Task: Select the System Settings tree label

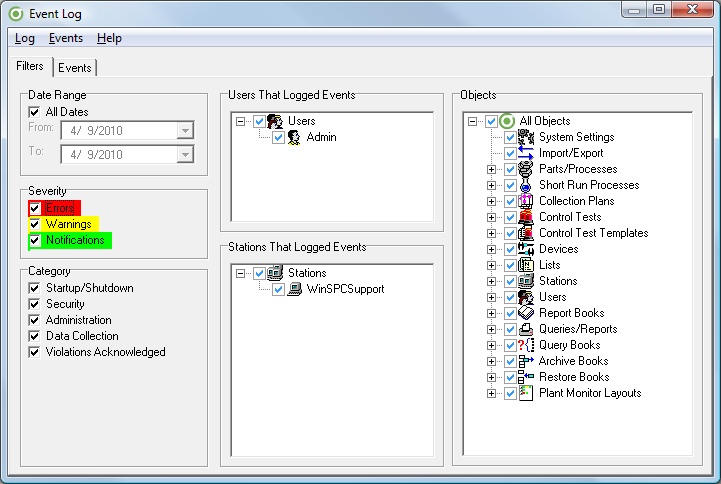Action: tap(576, 137)
